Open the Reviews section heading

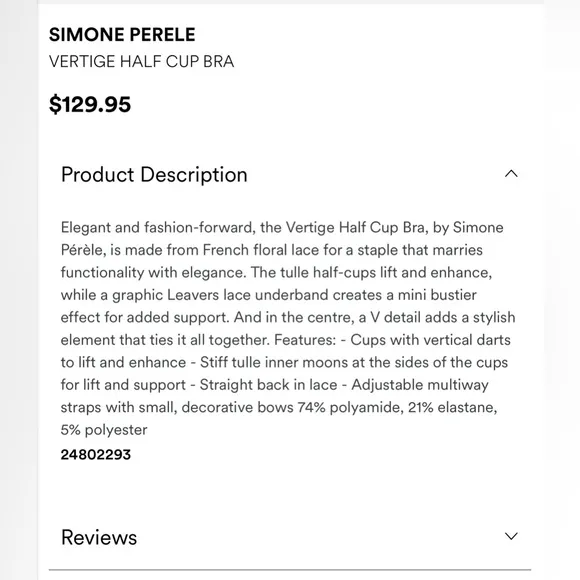tap(99, 537)
